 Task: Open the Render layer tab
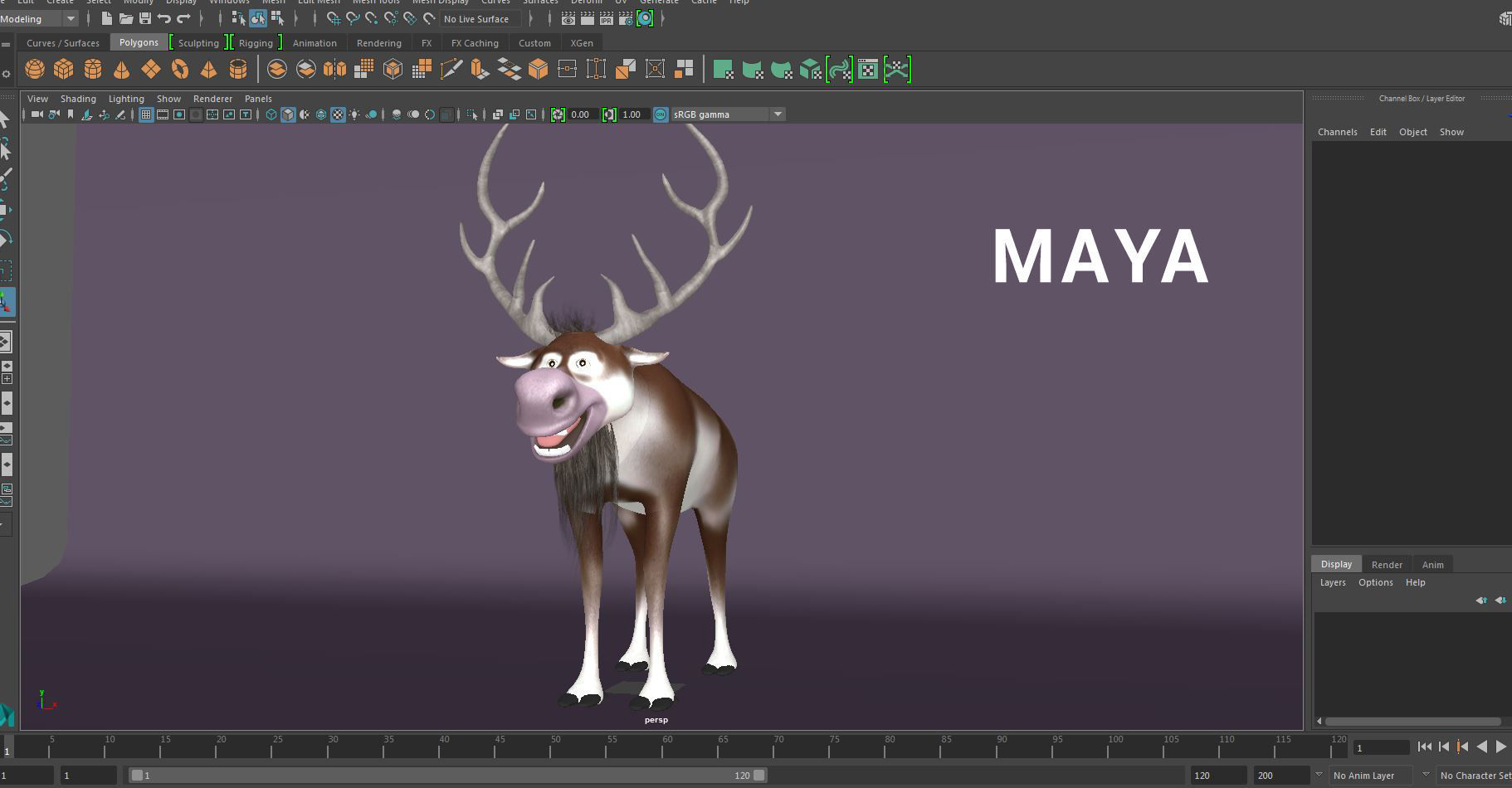click(x=1387, y=565)
